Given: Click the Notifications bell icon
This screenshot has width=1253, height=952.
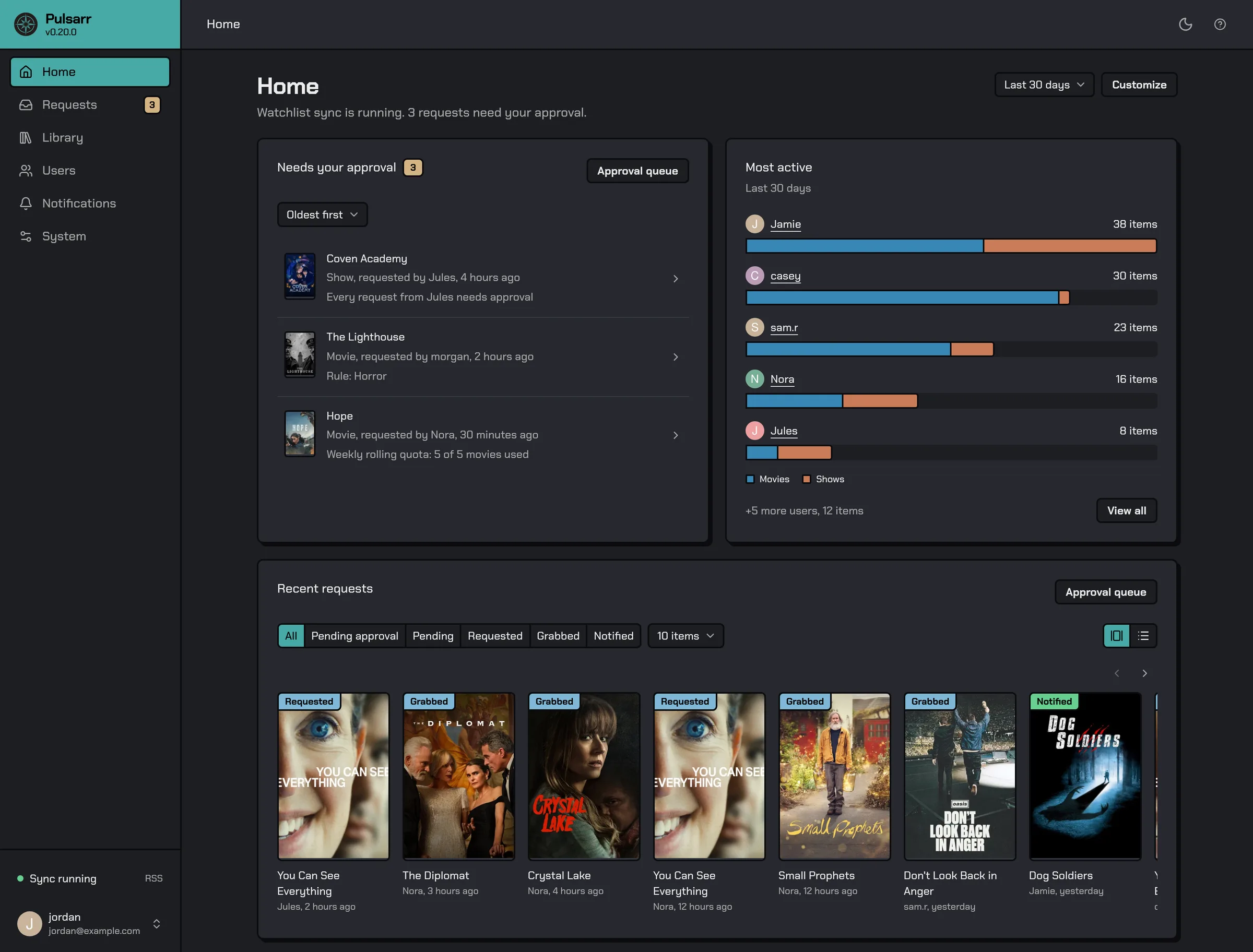Looking at the screenshot, I should pyautogui.click(x=26, y=204).
